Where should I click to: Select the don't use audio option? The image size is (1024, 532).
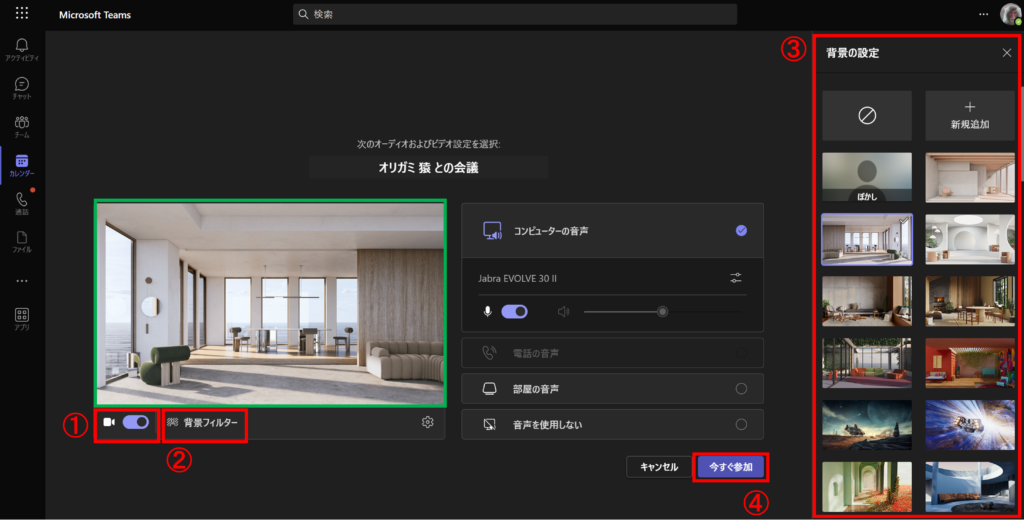coord(741,424)
